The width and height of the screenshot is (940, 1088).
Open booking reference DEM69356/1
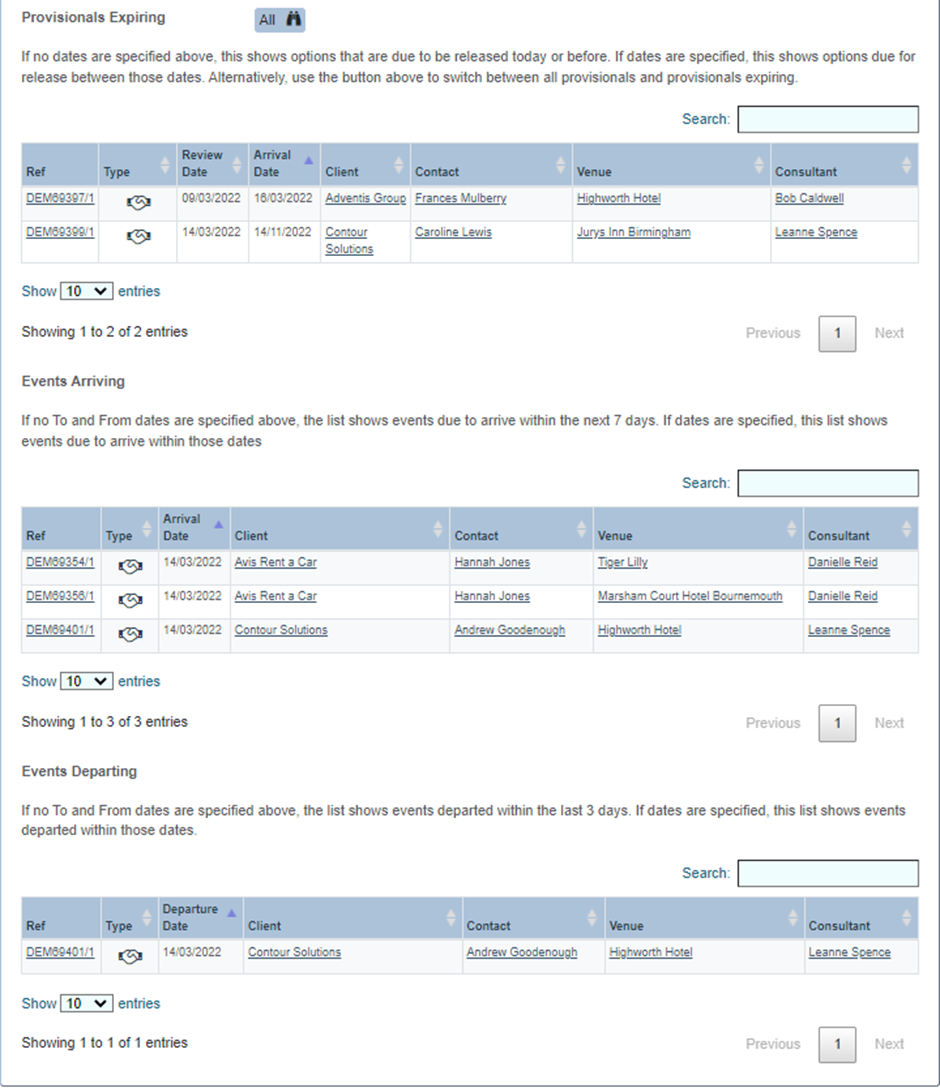point(60,596)
